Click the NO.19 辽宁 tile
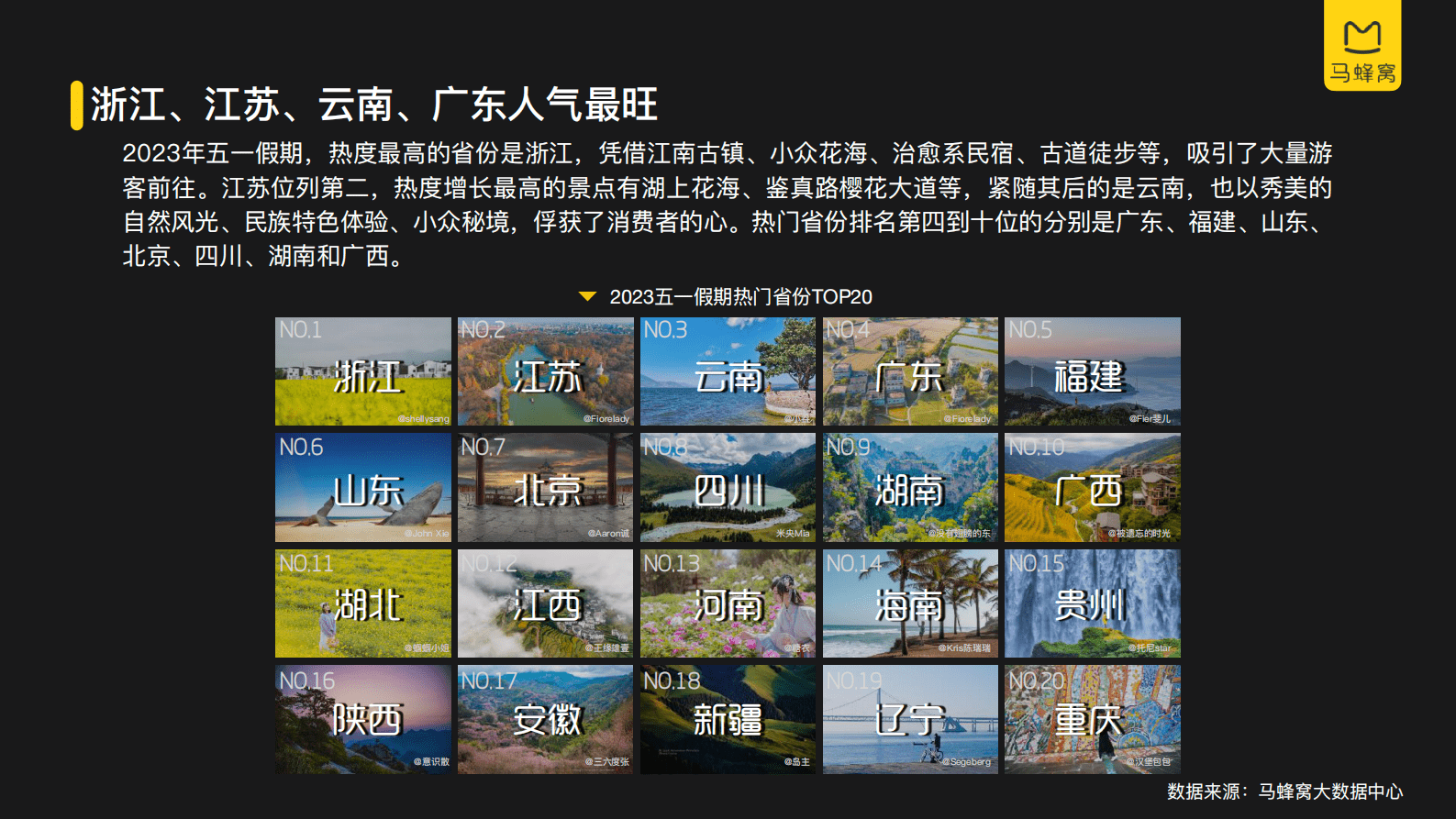Image resolution: width=1456 pixels, height=819 pixels. pos(910,719)
